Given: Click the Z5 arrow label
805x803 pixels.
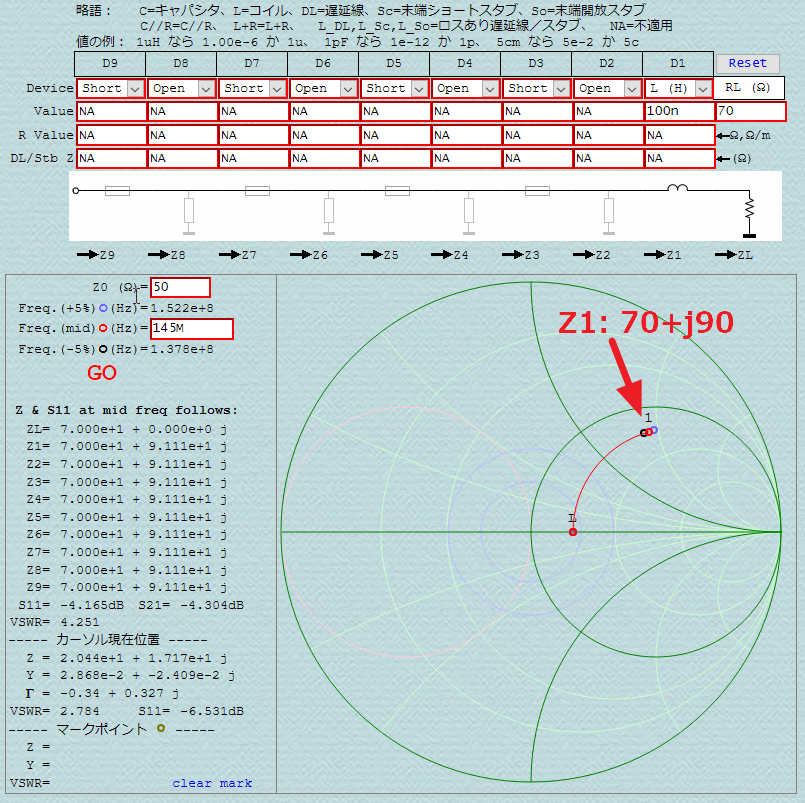Looking at the screenshot, I should pos(379,255).
